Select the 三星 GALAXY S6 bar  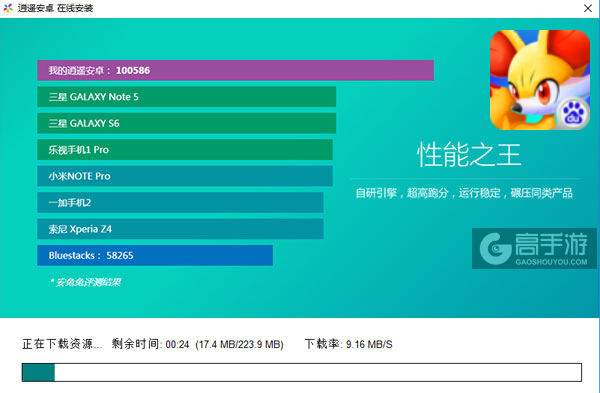186,123
